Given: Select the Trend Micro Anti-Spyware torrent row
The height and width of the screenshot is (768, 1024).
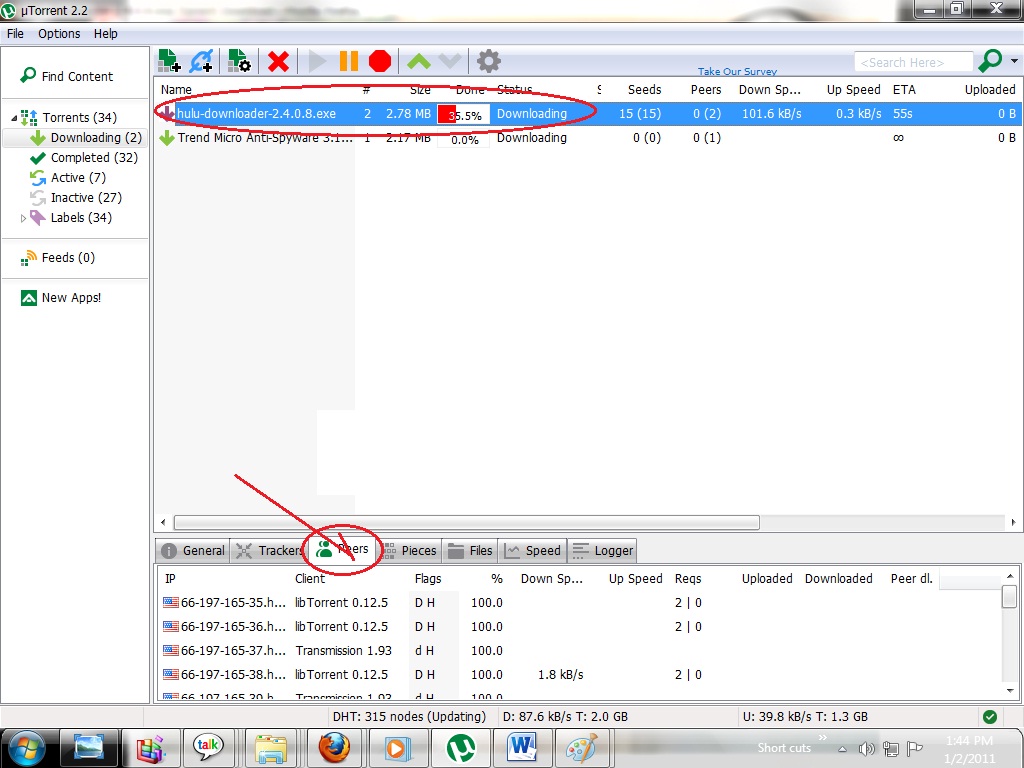Looking at the screenshot, I should [588, 138].
